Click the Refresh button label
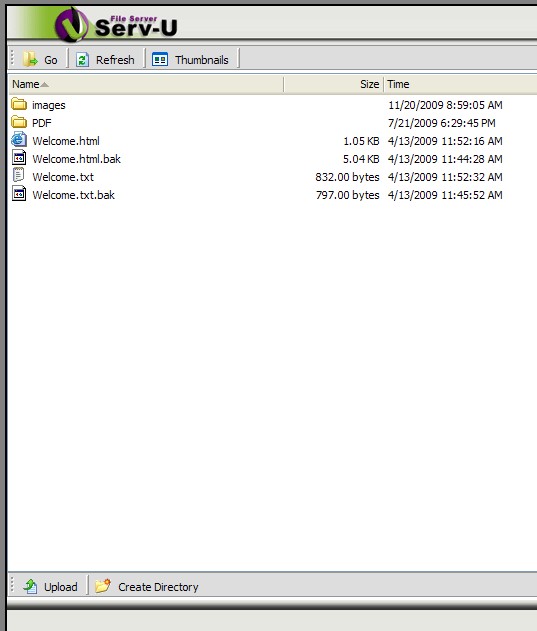 point(115,60)
